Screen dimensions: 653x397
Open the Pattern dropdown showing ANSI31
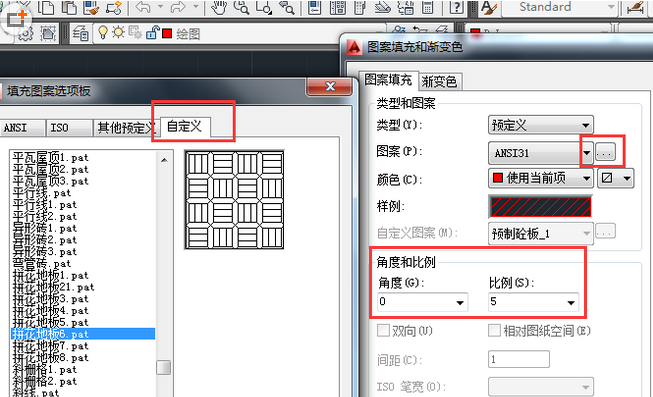tap(541, 153)
